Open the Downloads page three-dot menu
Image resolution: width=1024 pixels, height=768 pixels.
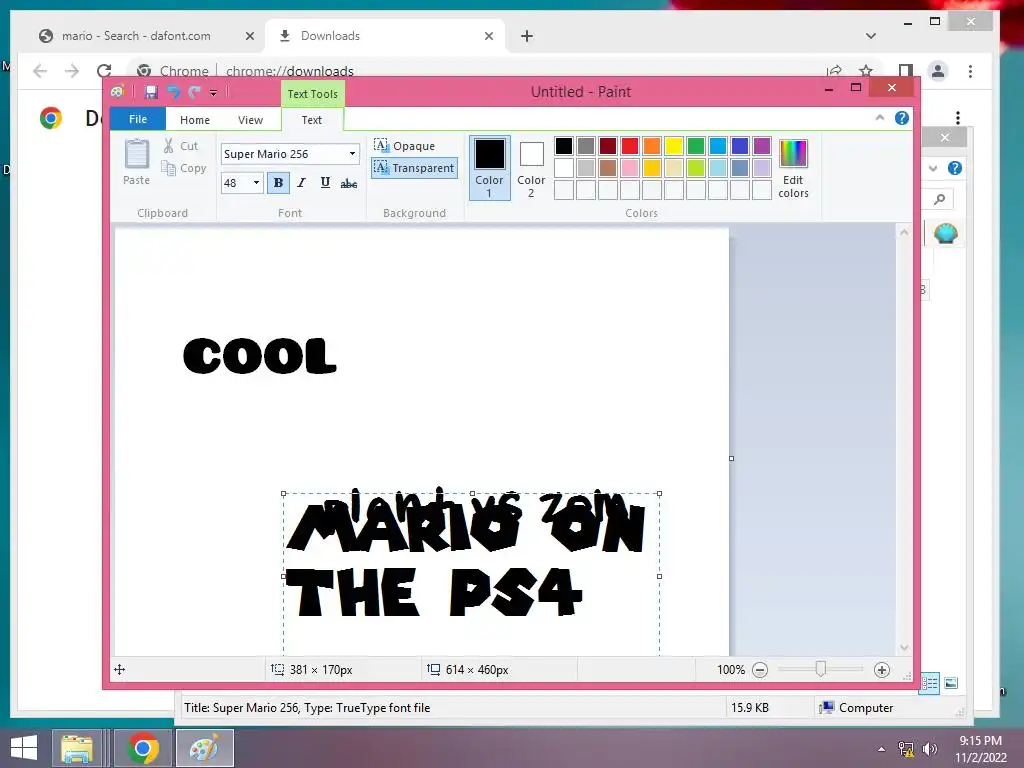pos(958,118)
